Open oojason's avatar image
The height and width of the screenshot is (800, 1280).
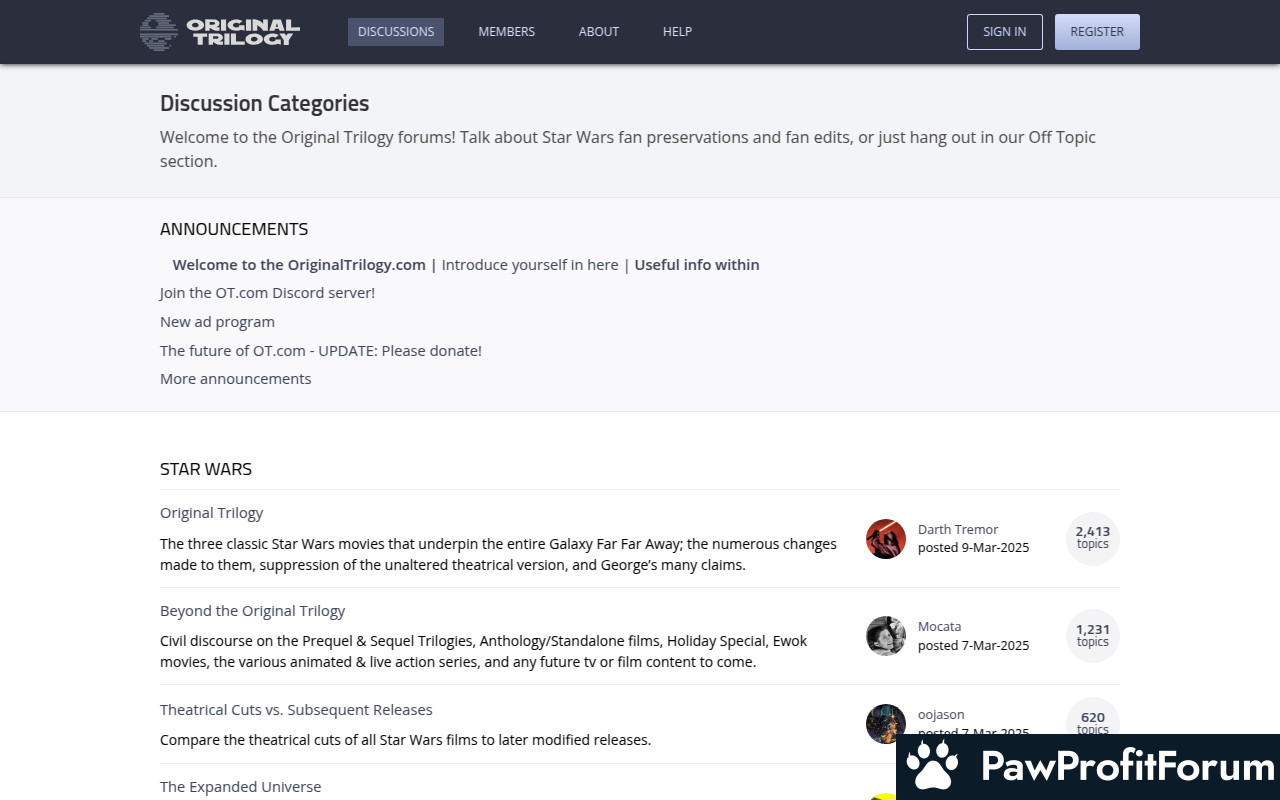tap(886, 724)
